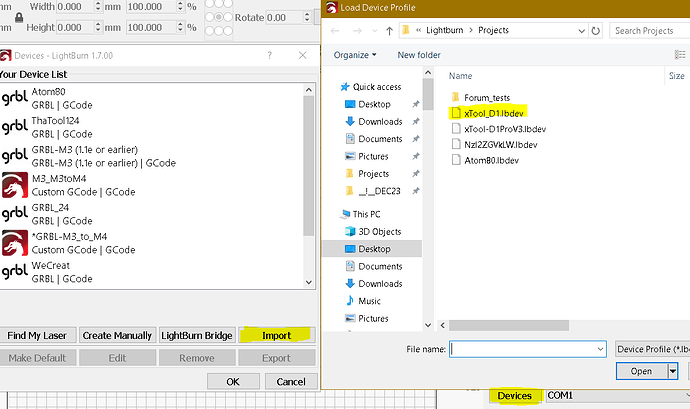Select the WeCreat device entry

[x=151, y=272]
